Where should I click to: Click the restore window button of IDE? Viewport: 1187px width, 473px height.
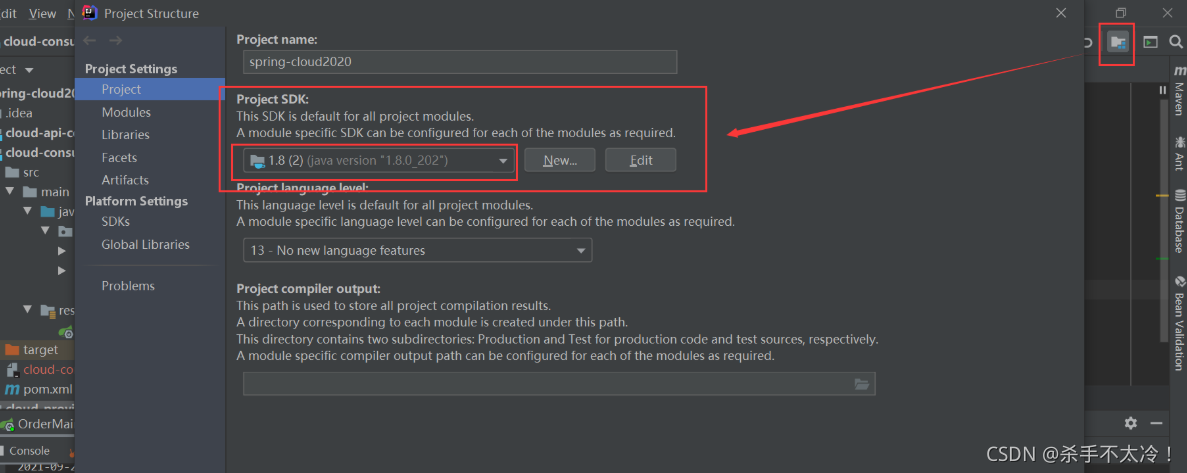tap(1121, 12)
